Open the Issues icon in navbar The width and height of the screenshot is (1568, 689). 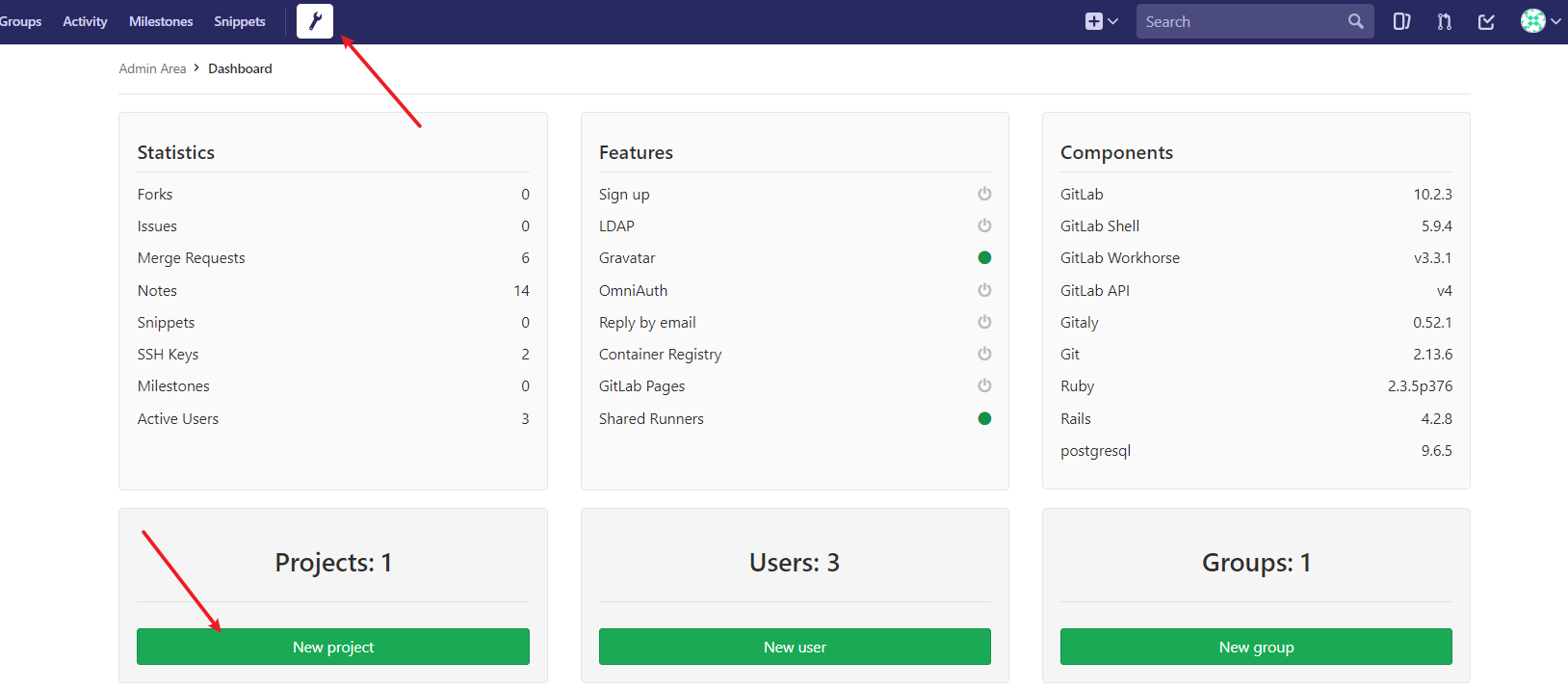click(x=1402, y=21)
